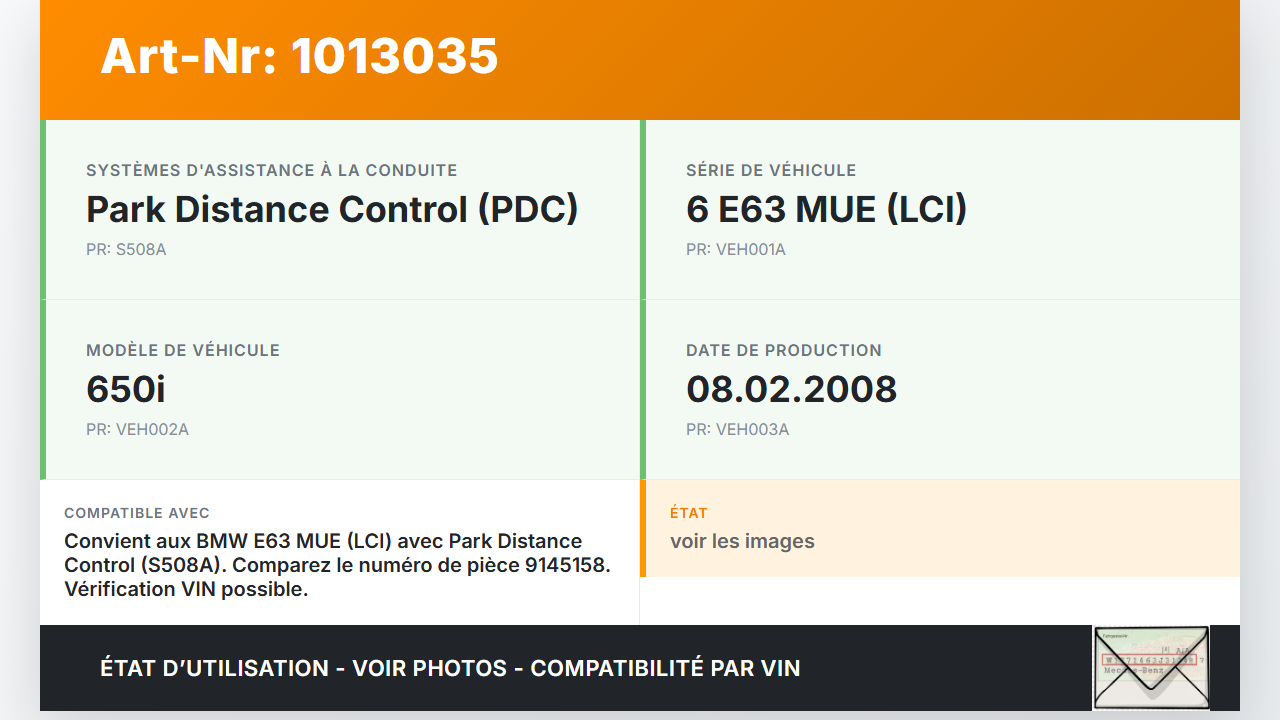Click the code "PR: VEH003A"
Viewport: 1280px width, 720px height.
point(738,429)
